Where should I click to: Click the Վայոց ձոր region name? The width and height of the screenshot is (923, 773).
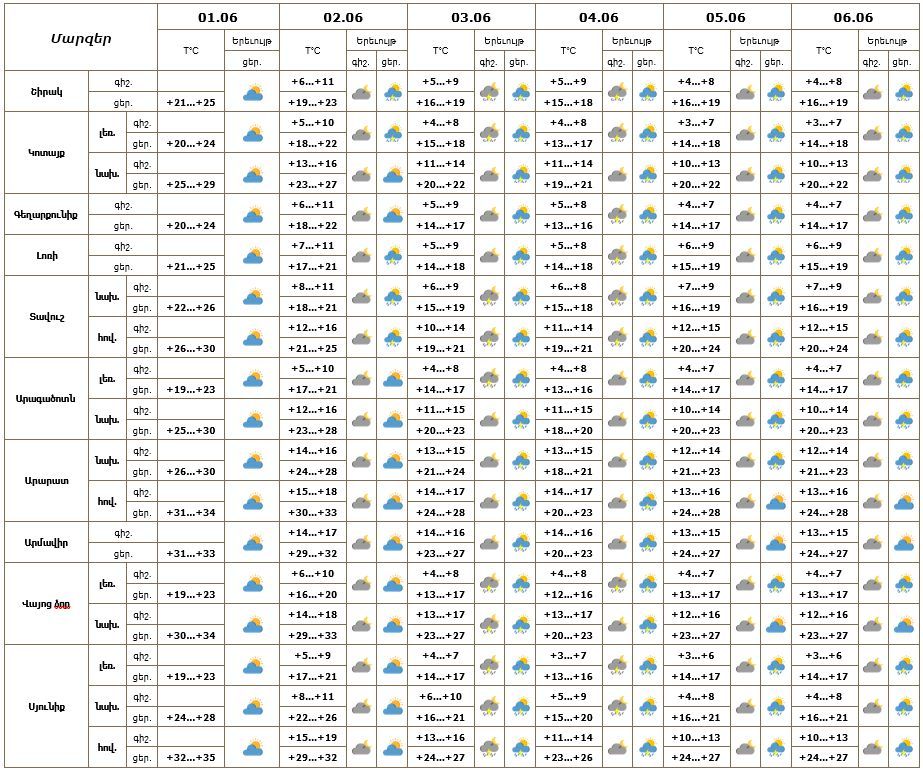coord(47,604)
